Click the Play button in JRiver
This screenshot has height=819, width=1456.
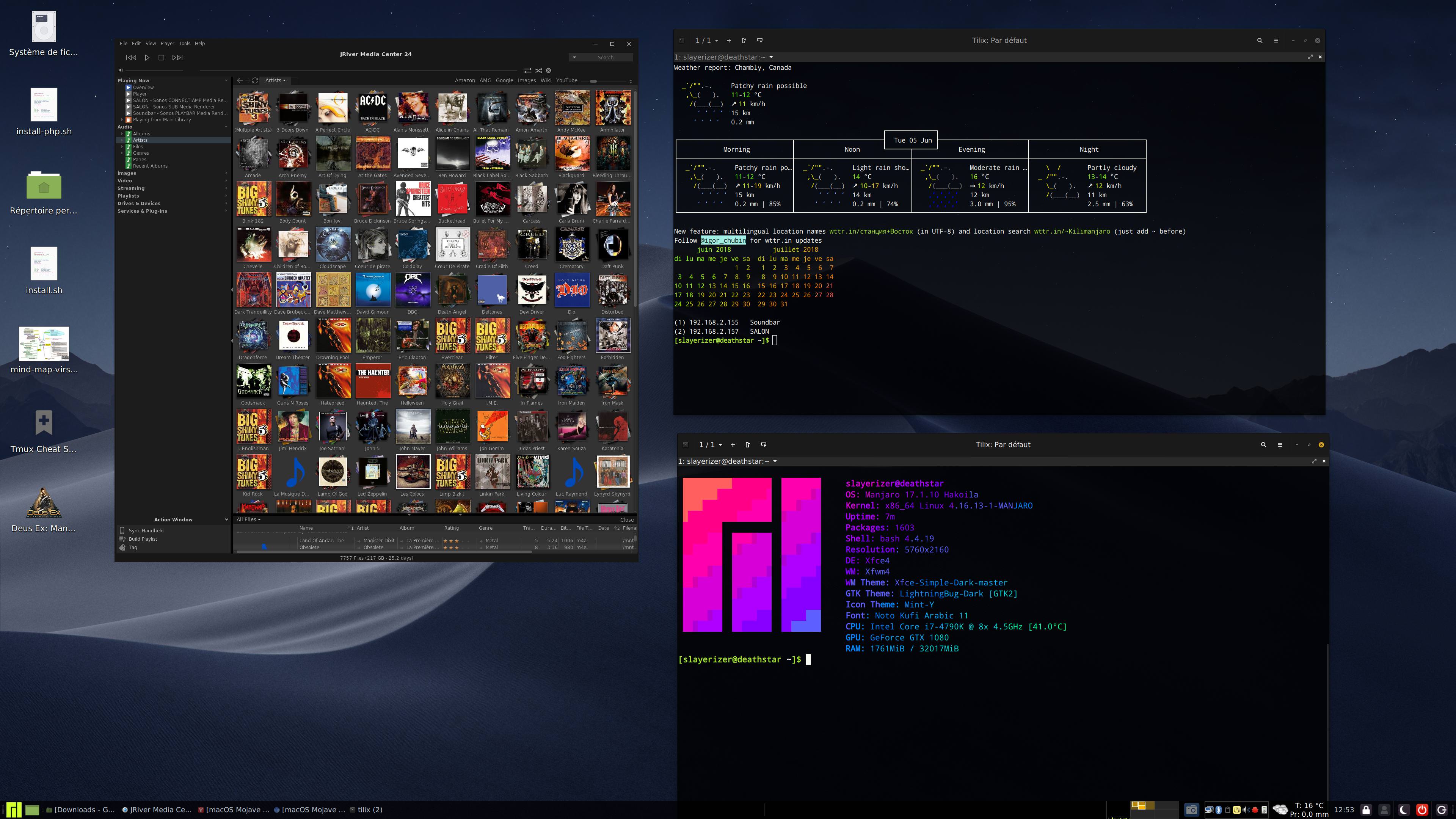click(147, 58)
